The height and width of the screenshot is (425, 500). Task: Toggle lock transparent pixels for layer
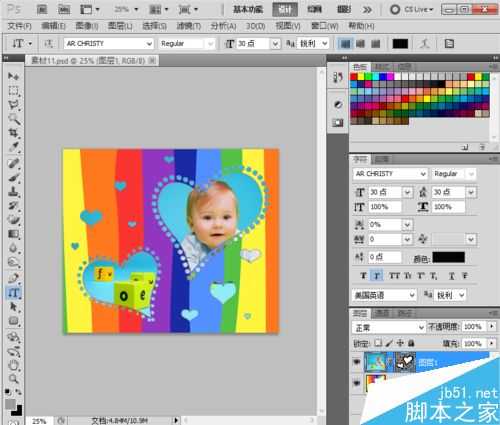[x=378, y=343]
